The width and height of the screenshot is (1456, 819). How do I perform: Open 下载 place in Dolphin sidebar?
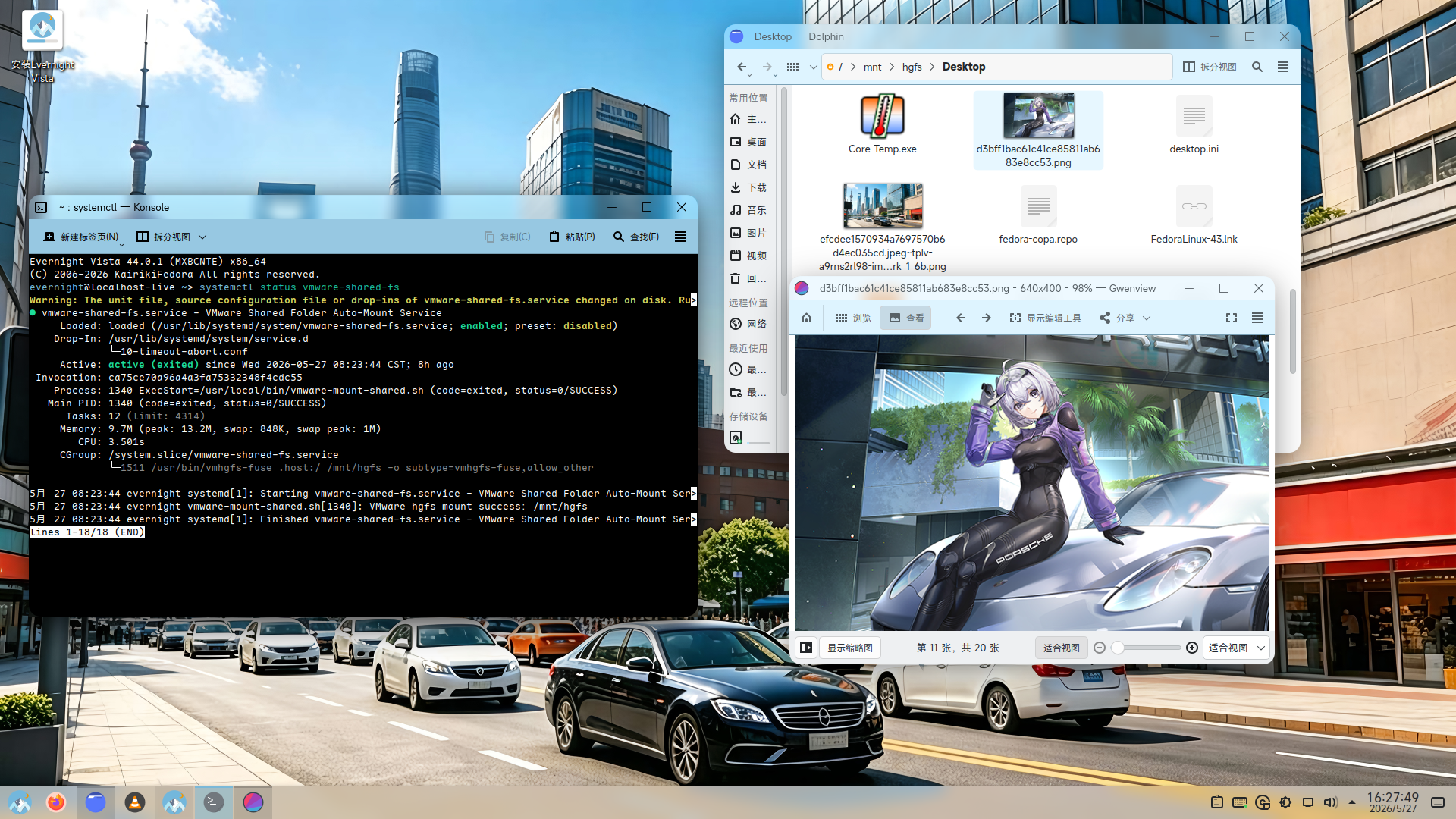pos(748,187)
